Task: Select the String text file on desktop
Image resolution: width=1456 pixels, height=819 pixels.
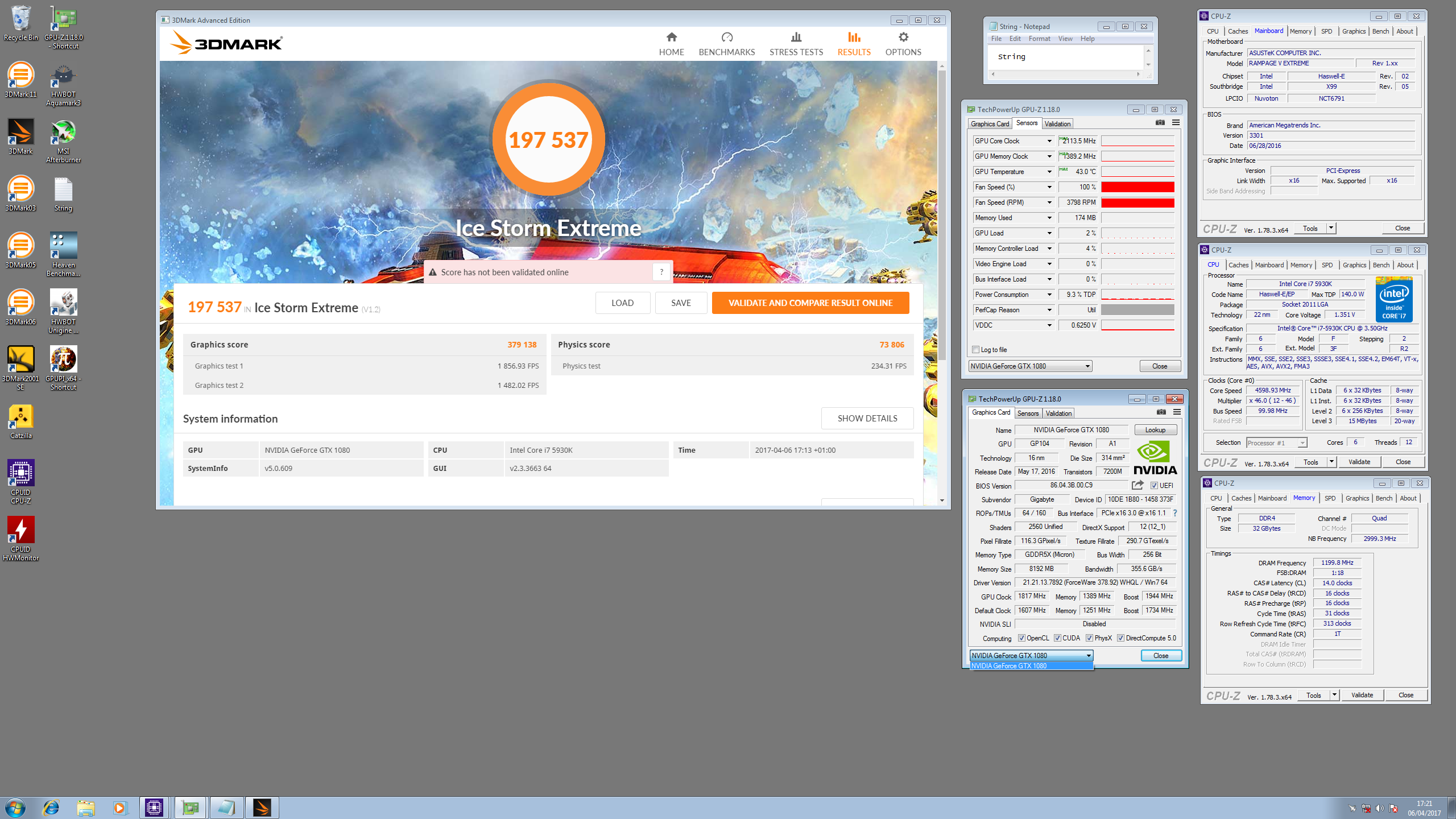Action: [63, 195]
